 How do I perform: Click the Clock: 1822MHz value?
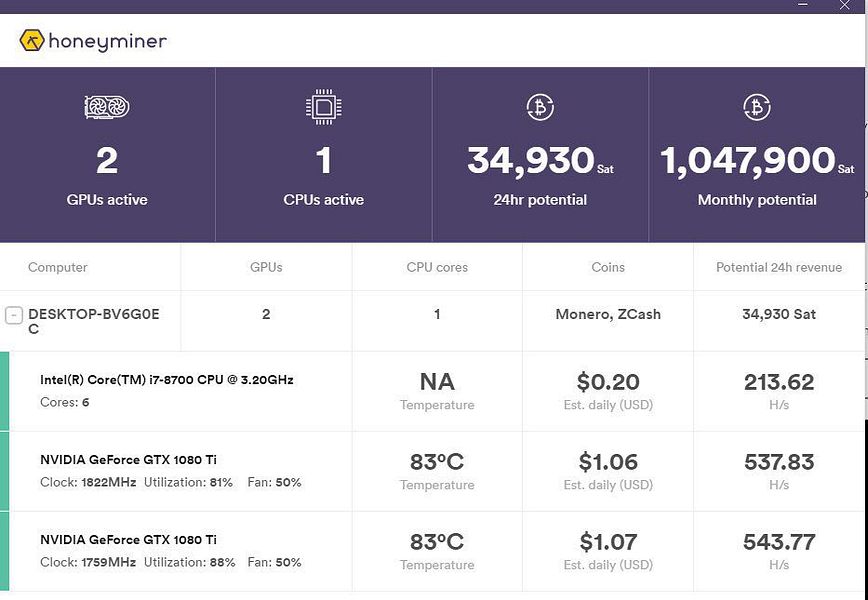(x=88, y=482)
